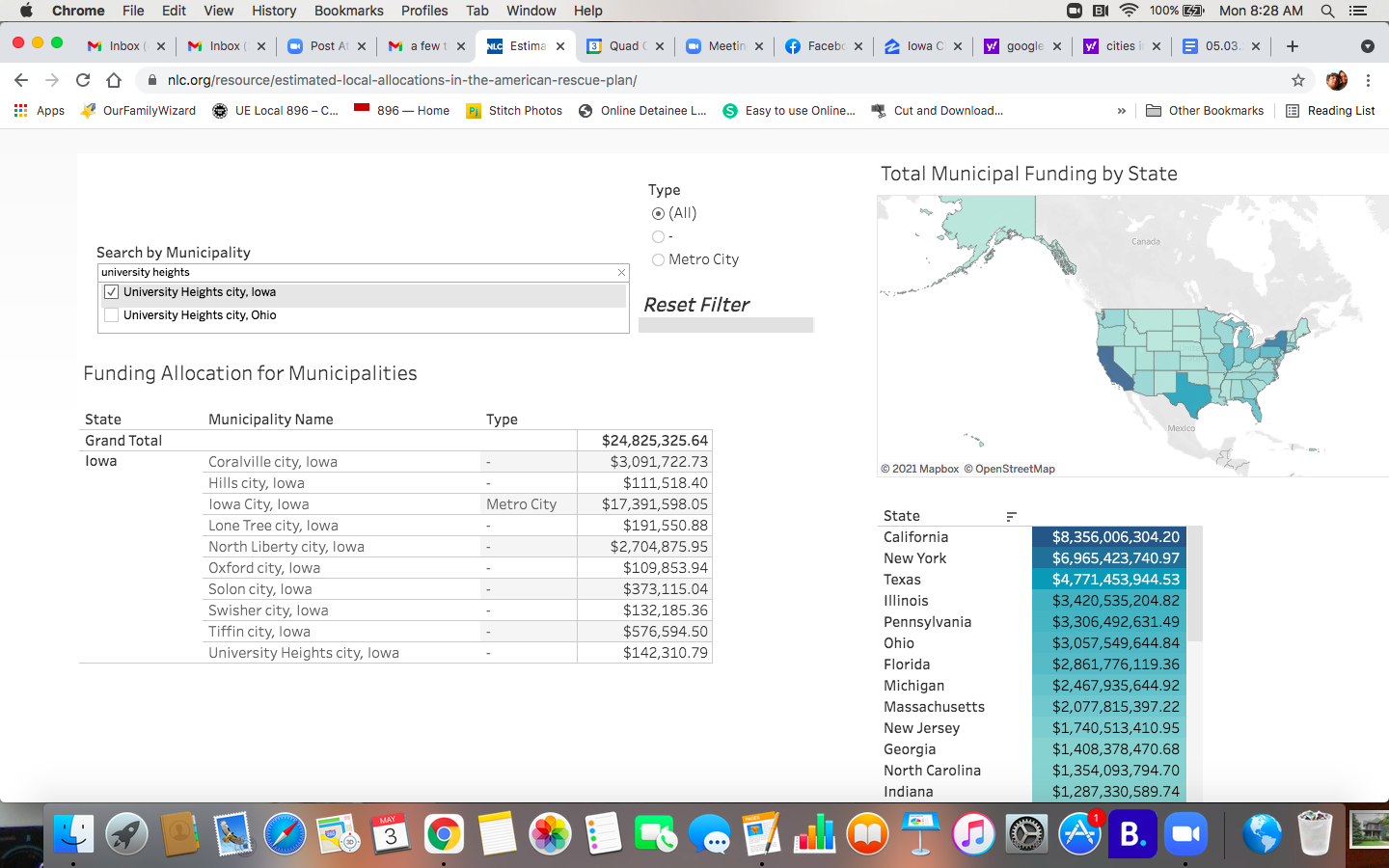Switch to the Quad C tab
This screenshot has height=868, width=1389.
pyautogui.click(x=625, y=46)
